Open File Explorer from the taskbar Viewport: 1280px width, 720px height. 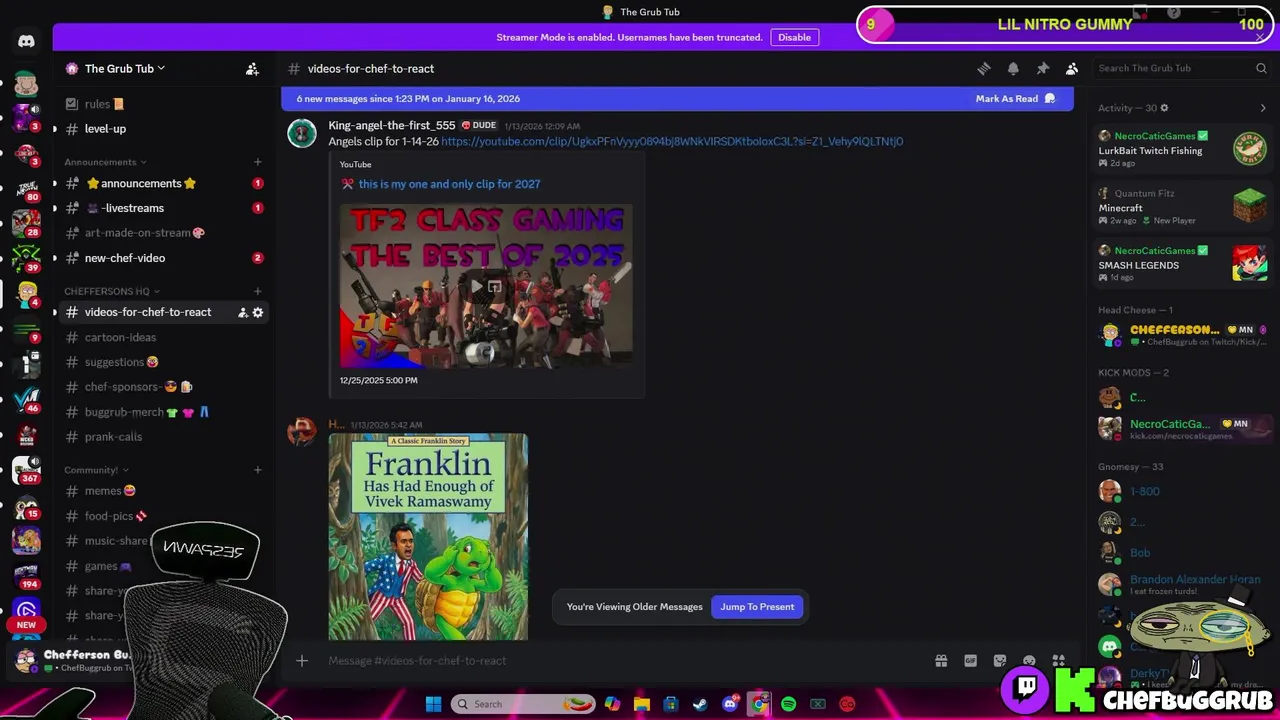pyautogui.click(x=641, y=704)
